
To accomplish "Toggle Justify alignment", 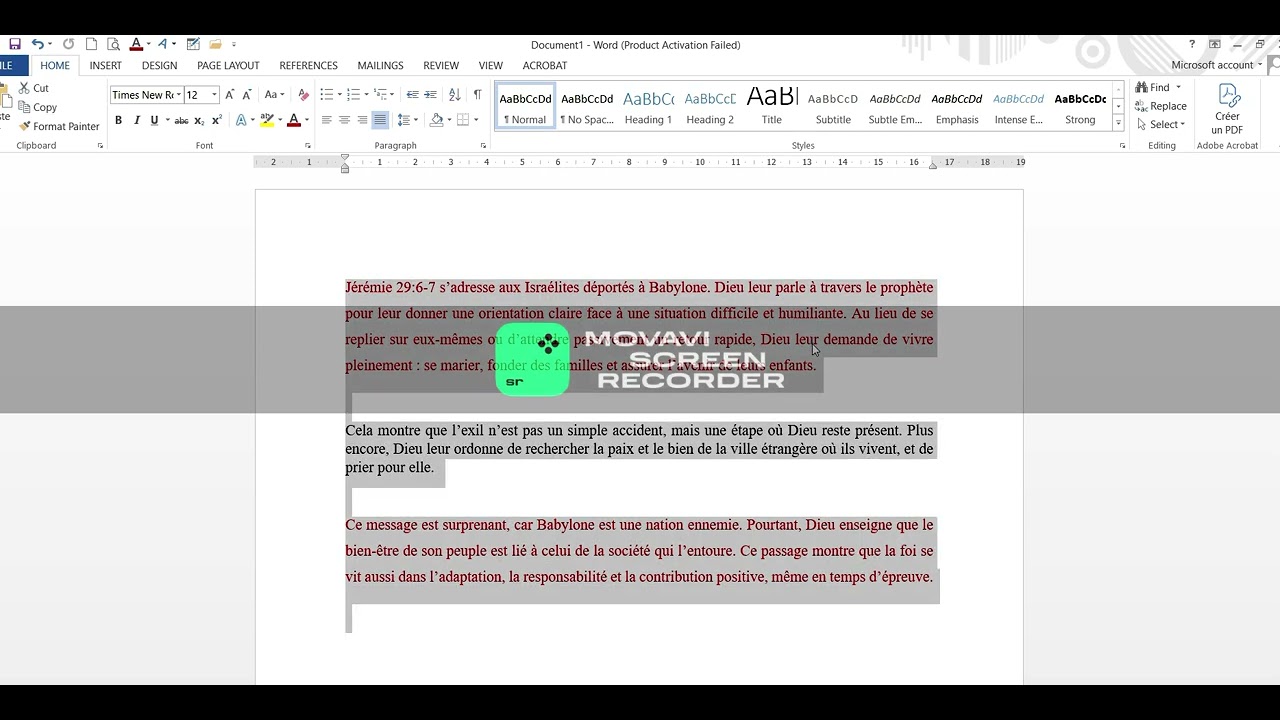I will click(380, 120).
